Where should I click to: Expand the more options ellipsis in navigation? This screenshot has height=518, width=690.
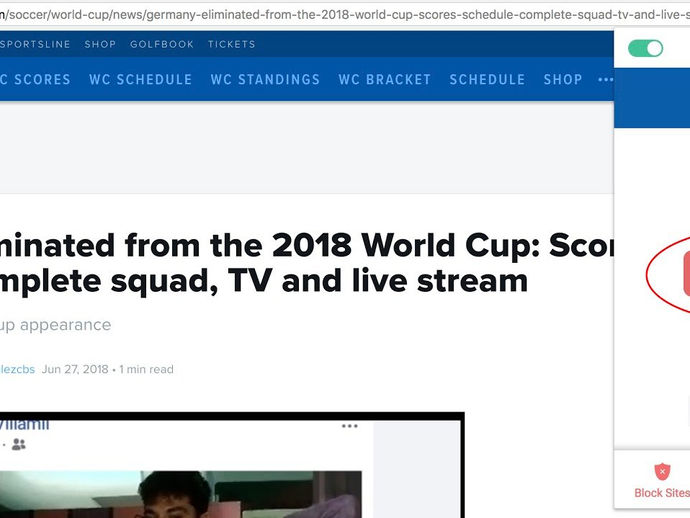click(x=606, y=80)
